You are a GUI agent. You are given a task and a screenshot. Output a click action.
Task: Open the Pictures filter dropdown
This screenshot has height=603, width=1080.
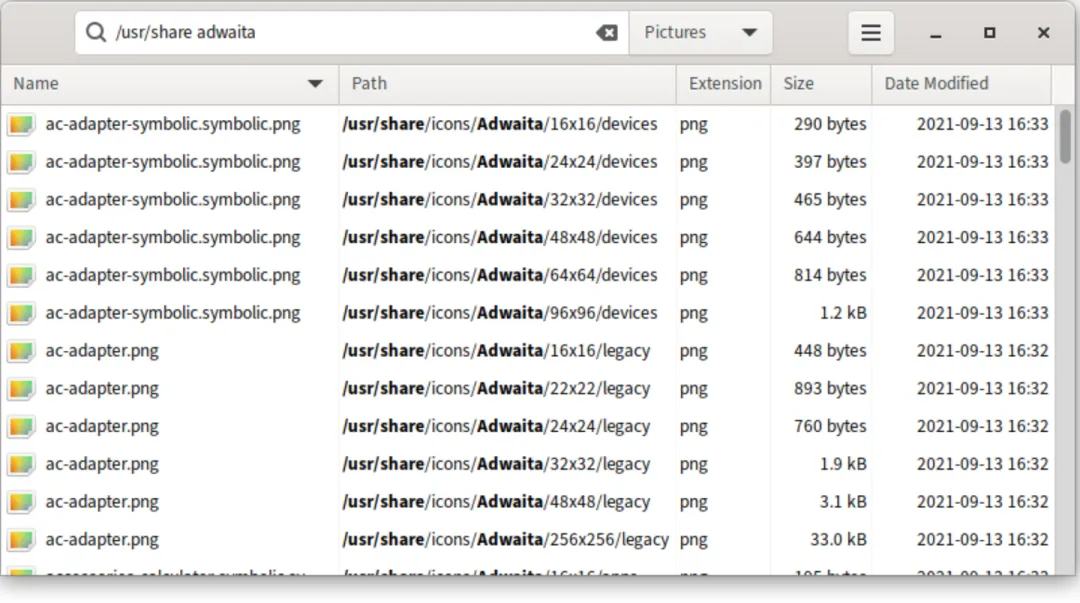pos(700,32)
